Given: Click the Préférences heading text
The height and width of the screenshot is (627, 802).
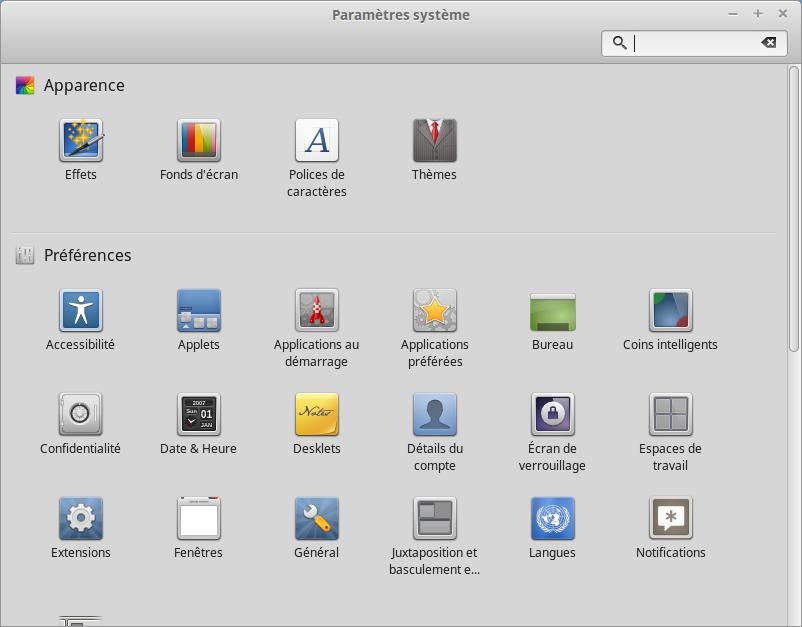Looking at the screenshot, I should [x=87, y=255].
